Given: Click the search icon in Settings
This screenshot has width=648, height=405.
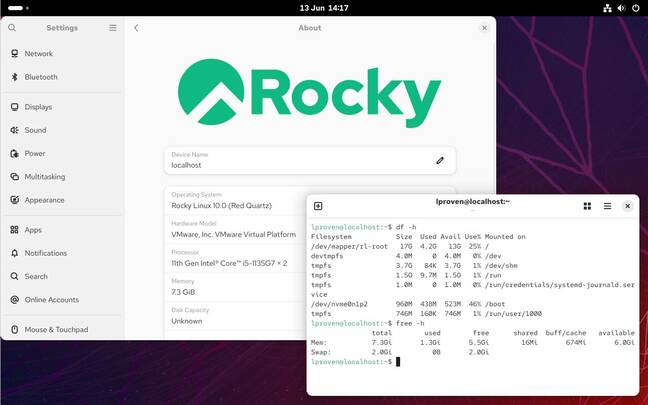Looking at the screenshot, I should [x=12, y=28].
